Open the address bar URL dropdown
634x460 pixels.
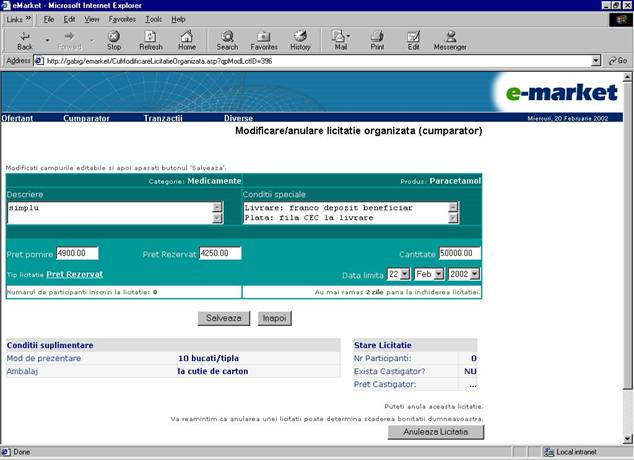click(x=596, y=60)
